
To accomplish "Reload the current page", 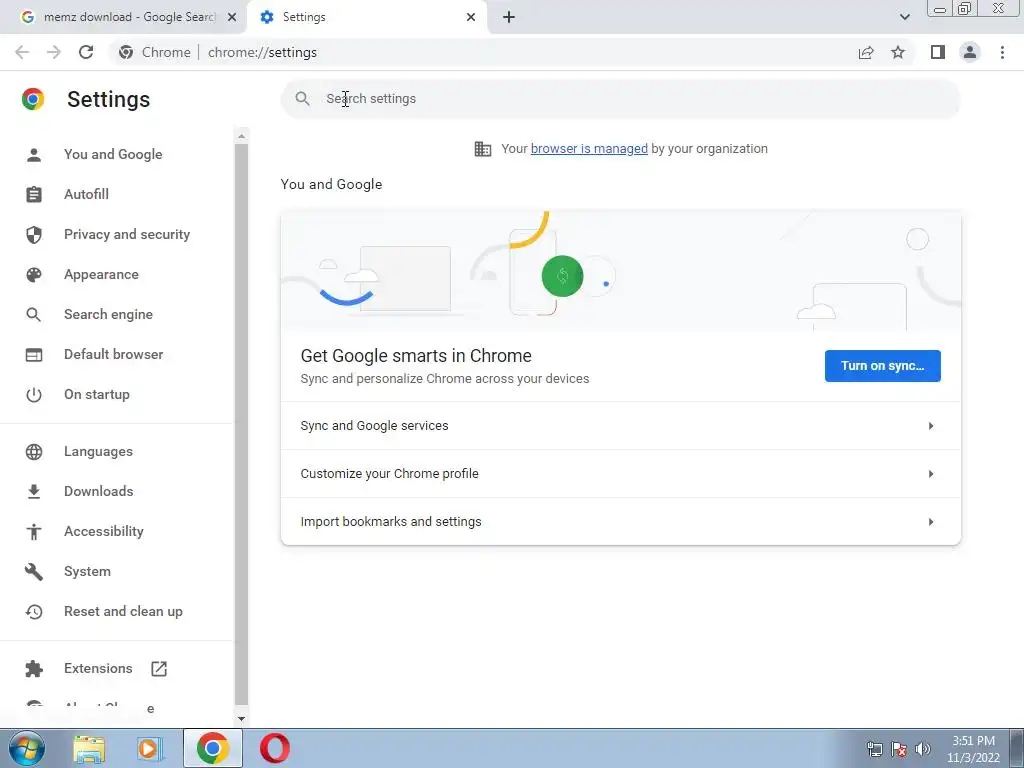I will tap(86, 52).
